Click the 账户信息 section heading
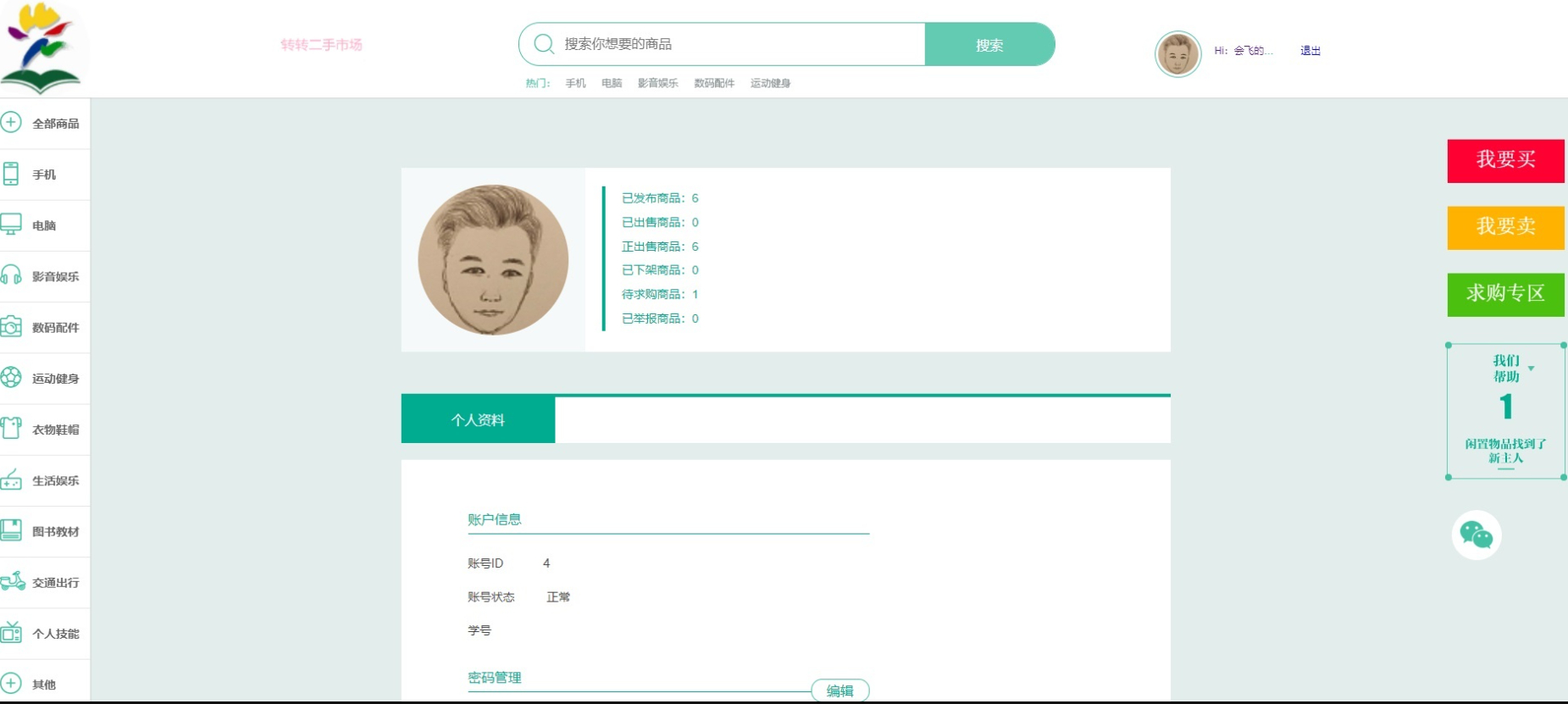 click(495, 519)
